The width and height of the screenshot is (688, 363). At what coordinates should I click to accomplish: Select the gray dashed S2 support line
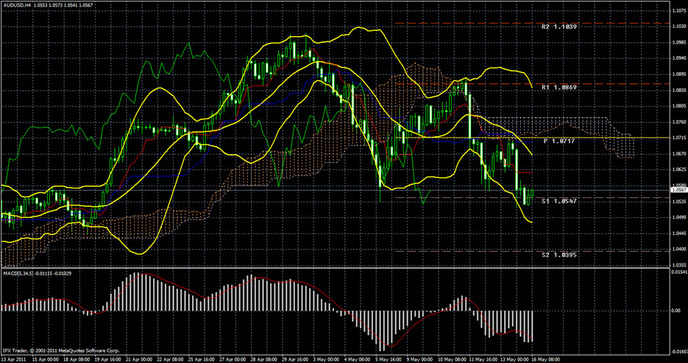pos(532,252)
